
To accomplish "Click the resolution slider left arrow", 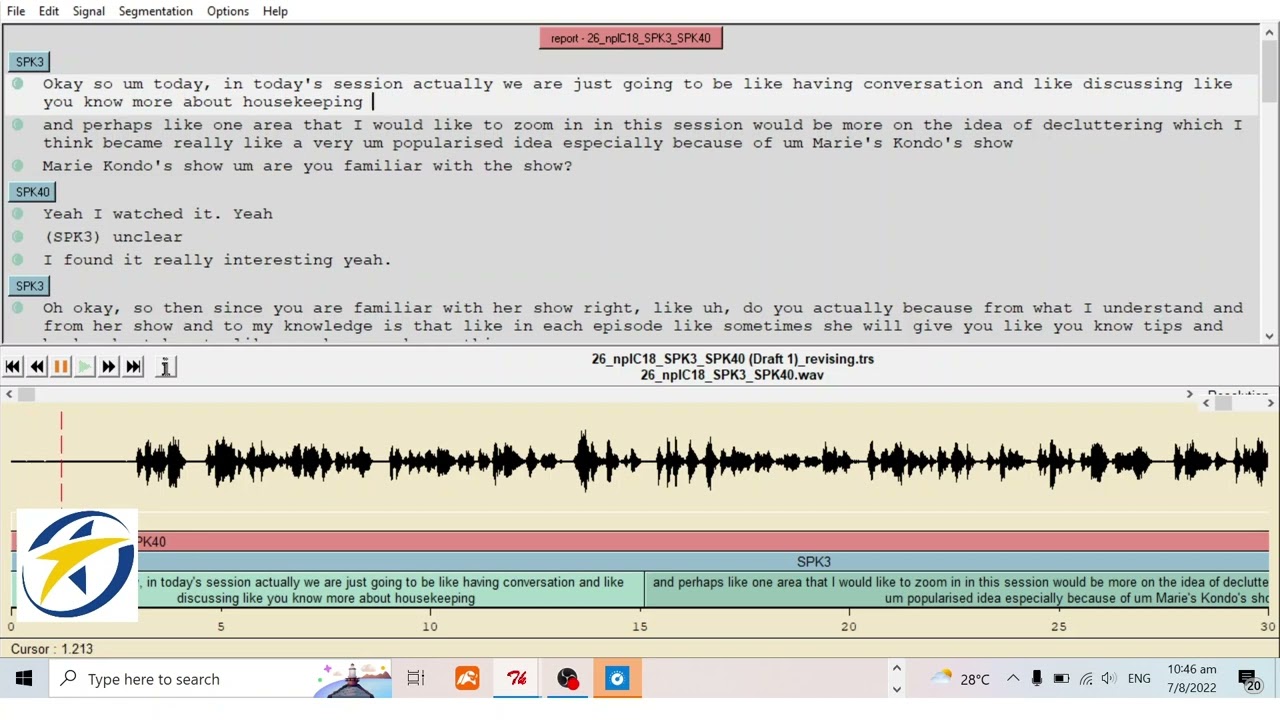I will point(1206,403).
